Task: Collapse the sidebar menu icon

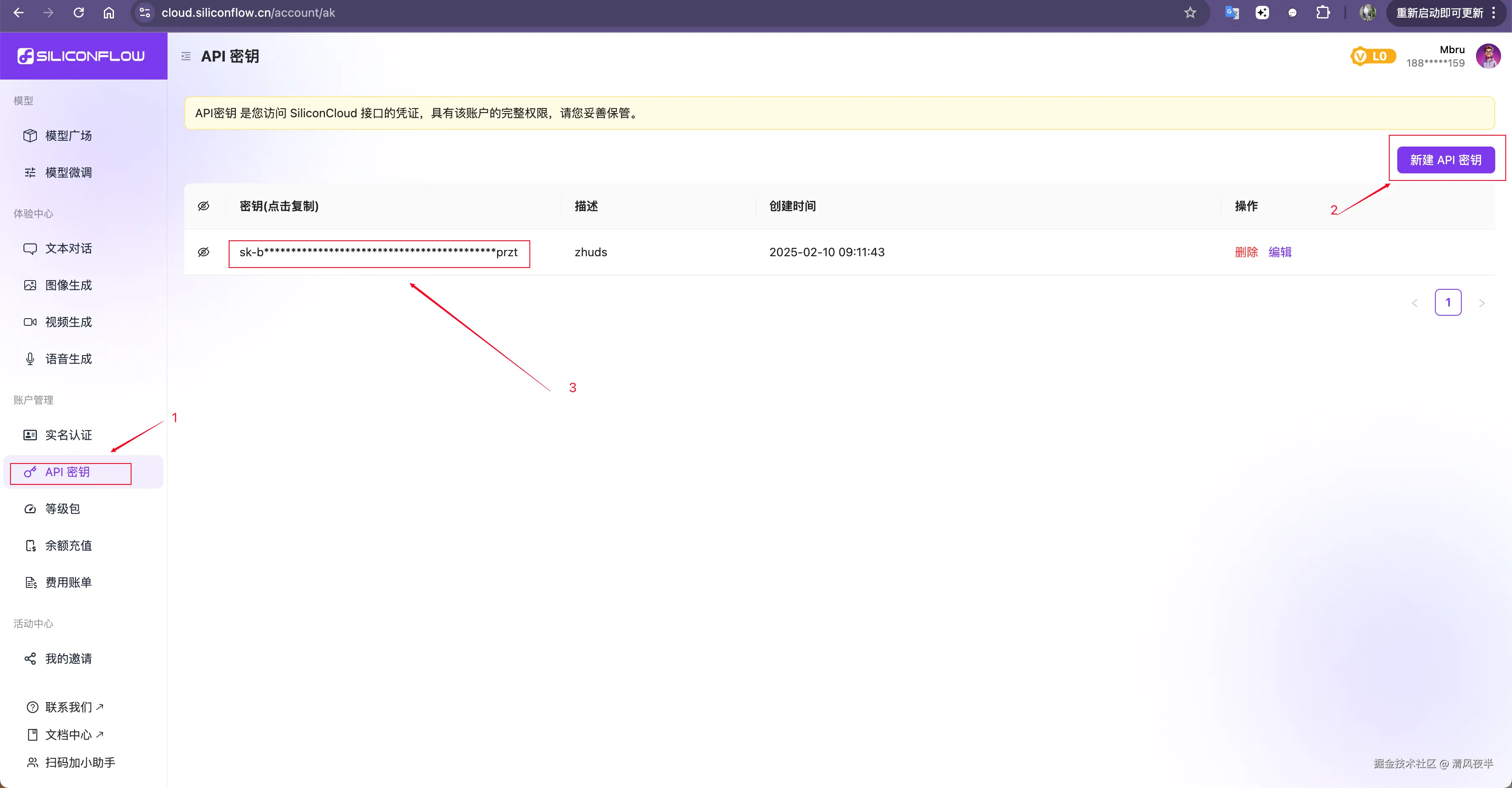Action: click(186, 57)
